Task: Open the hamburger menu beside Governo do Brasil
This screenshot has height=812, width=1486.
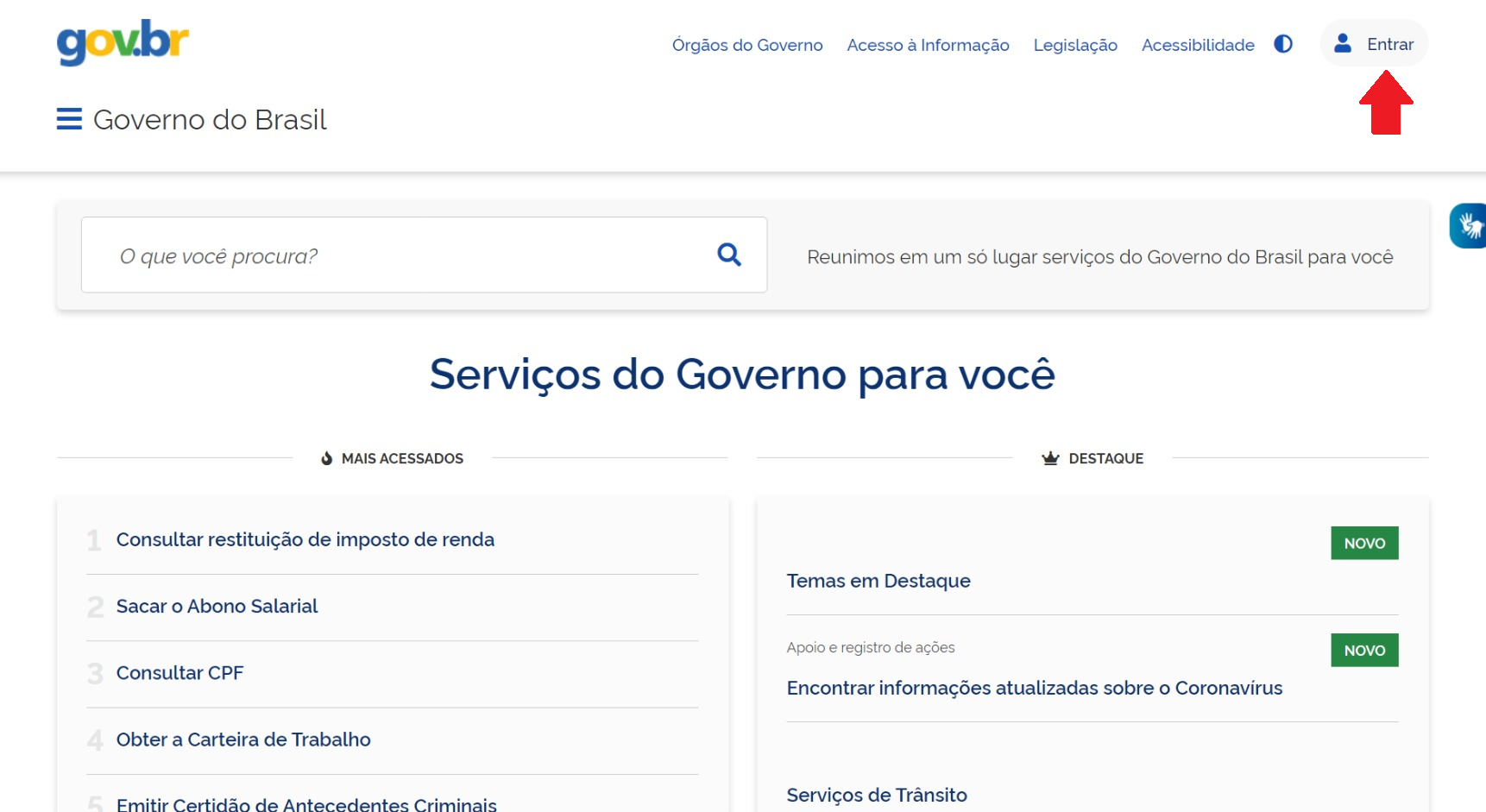Action: pos(69,119)
